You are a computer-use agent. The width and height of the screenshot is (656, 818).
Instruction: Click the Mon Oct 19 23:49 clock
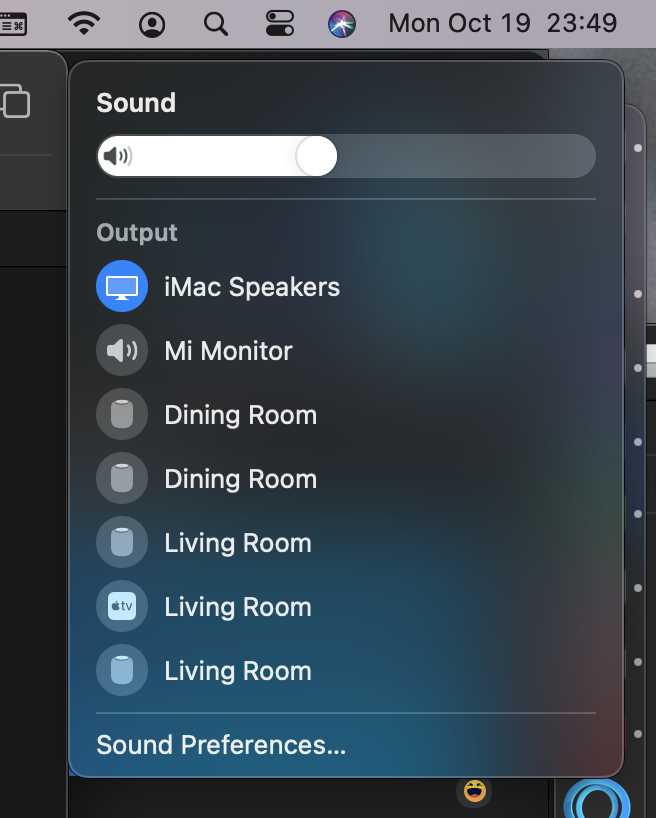(x=503, y=23)
